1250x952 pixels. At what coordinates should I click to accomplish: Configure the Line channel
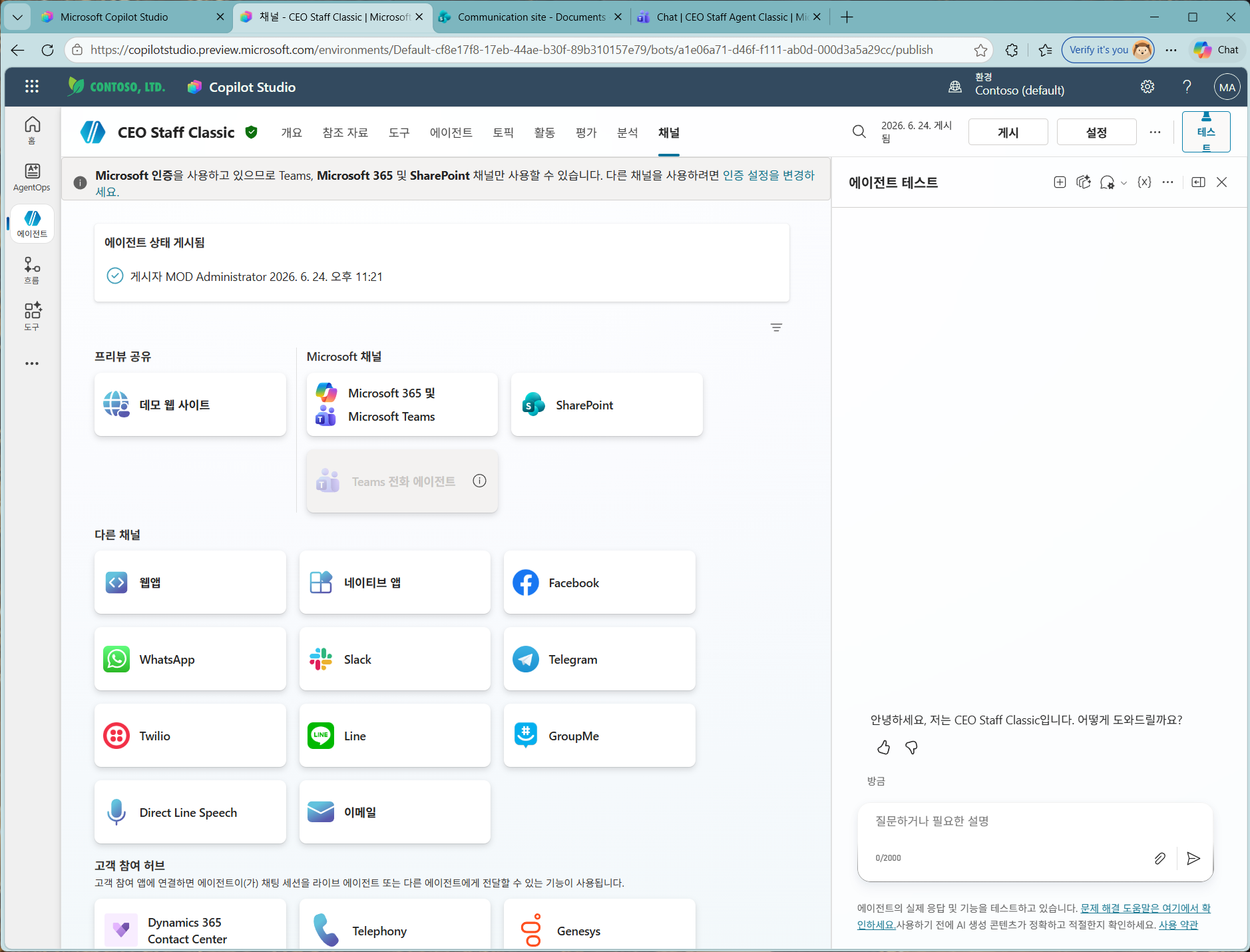pos(395,736)
